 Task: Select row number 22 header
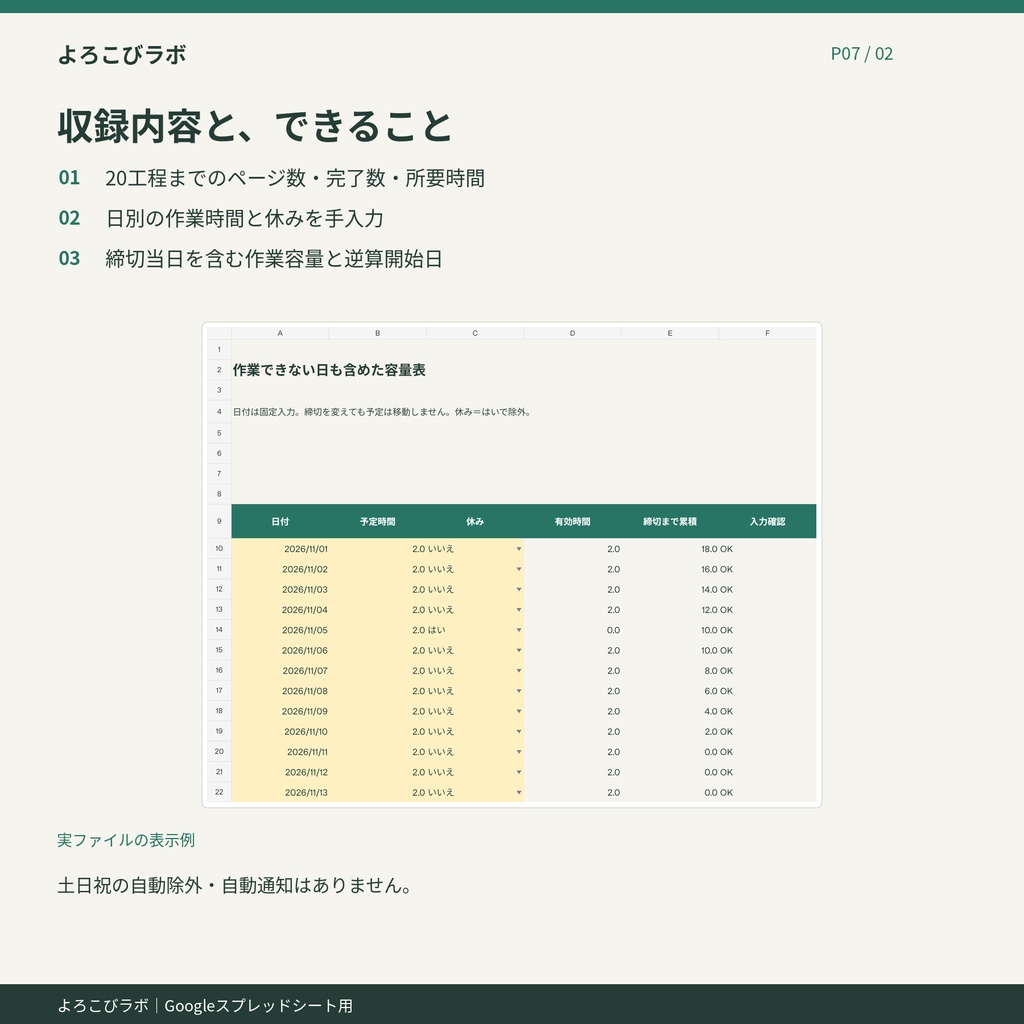[219, 792]
